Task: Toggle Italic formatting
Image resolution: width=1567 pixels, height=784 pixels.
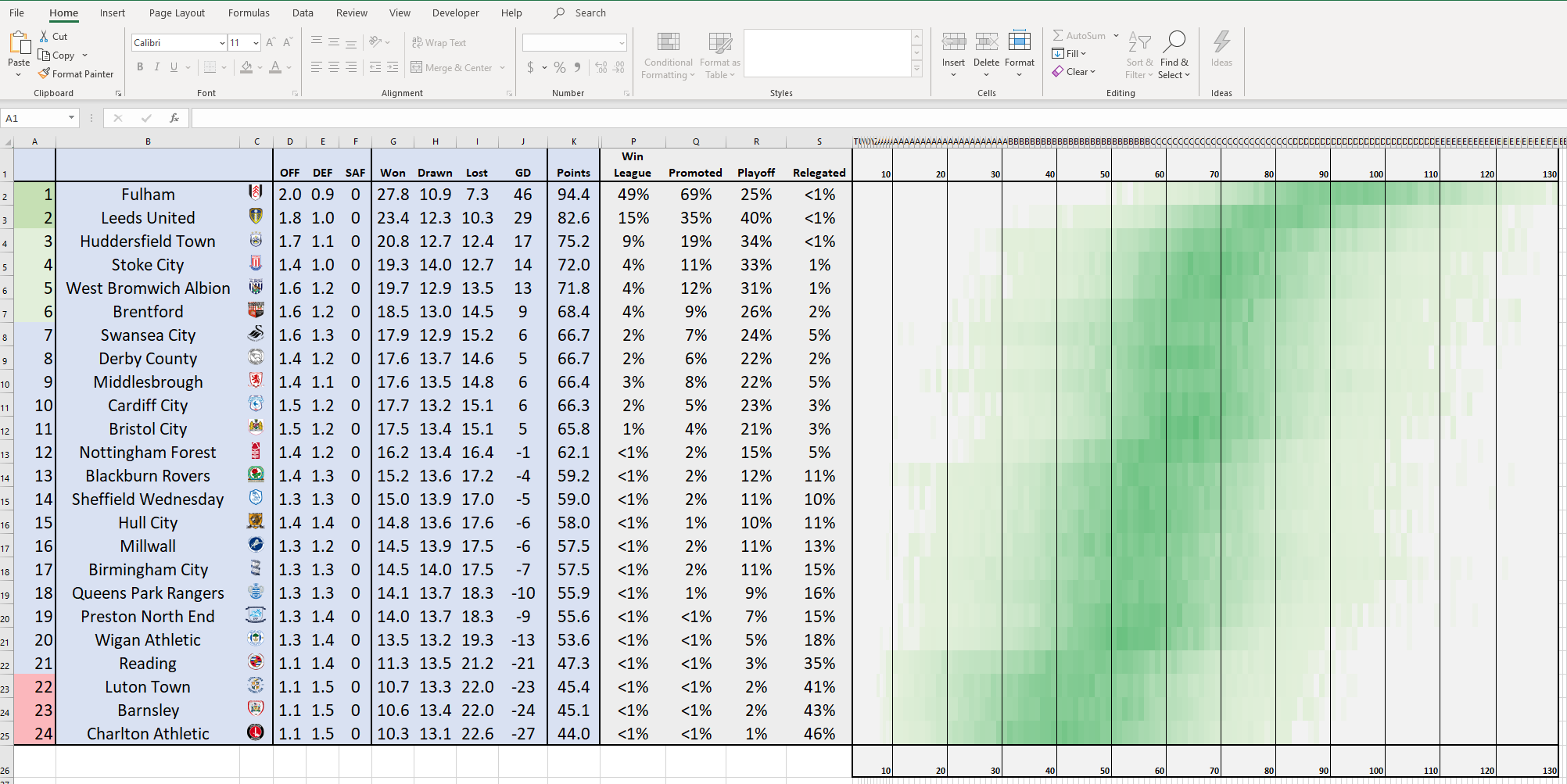Action: coord(157,67)
